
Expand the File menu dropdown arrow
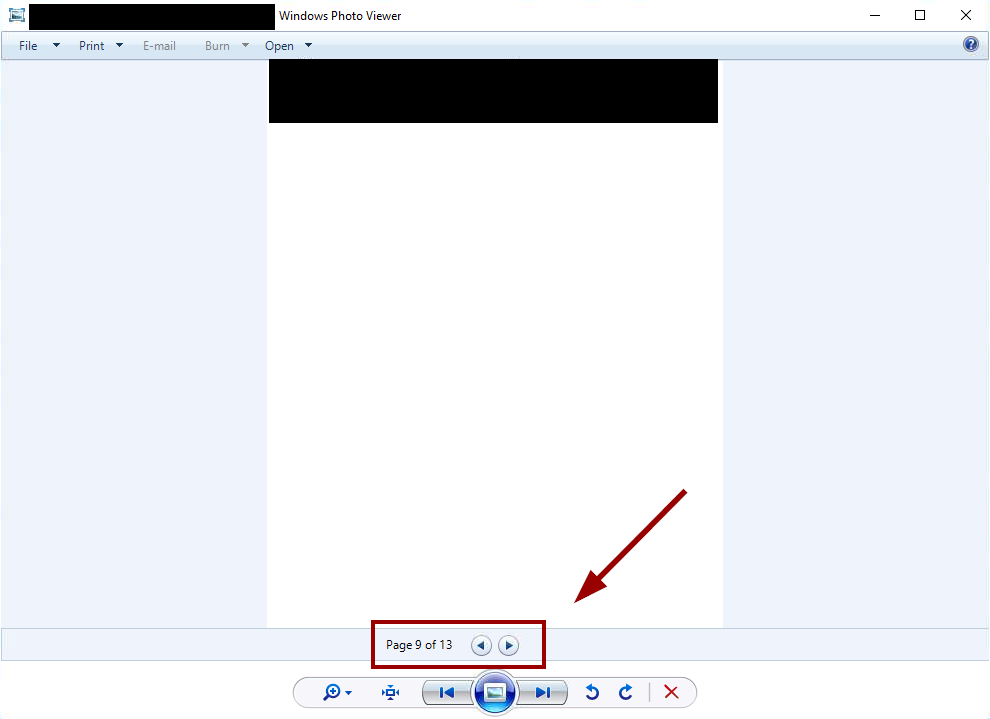(x=56, y=45)
